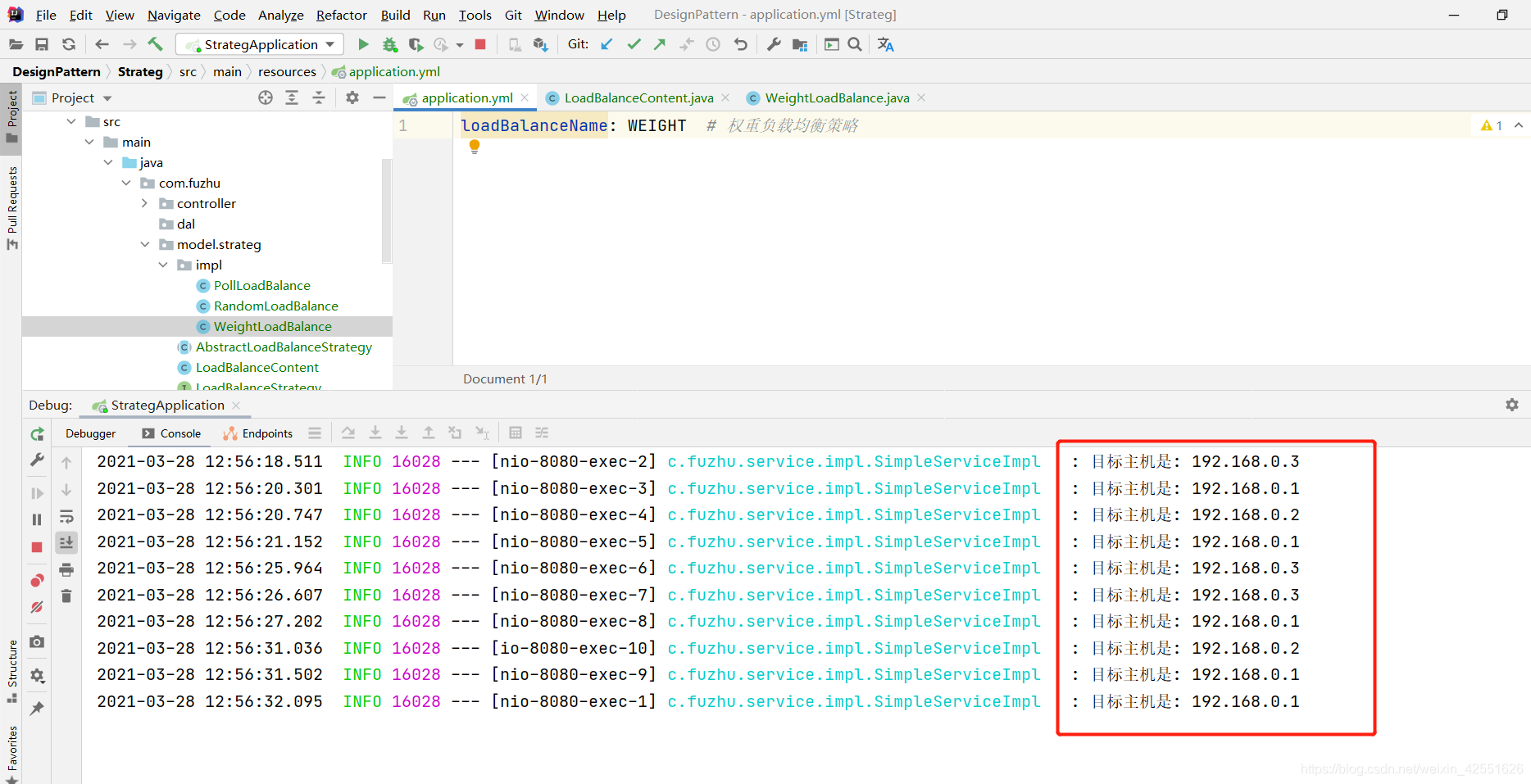Run with coverage shield icon
The image size is (1531, 784).
click(x=416, y=44)
